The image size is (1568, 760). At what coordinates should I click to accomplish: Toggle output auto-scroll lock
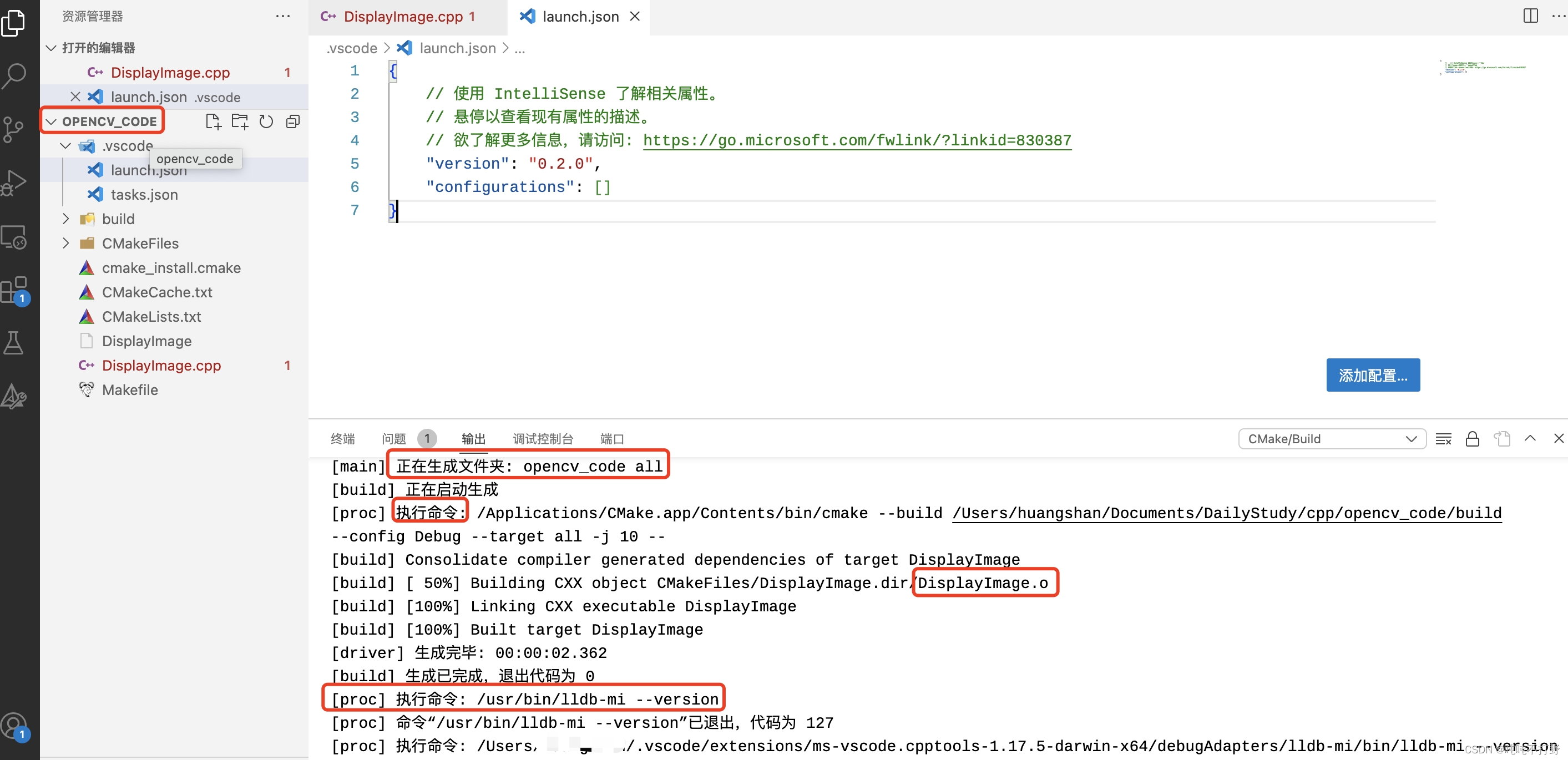[1472, 439]
